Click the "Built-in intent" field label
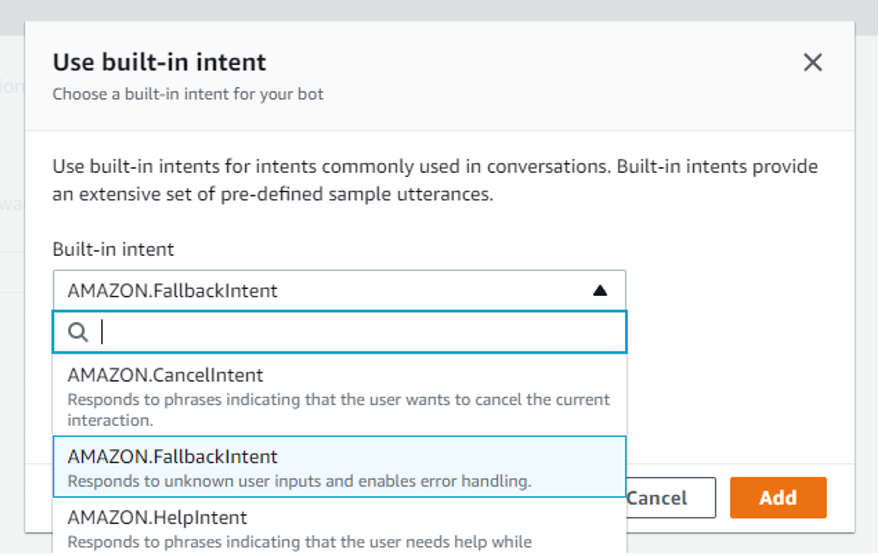The width and height of the screenshot is (879, 556). (x=113, y=249)
